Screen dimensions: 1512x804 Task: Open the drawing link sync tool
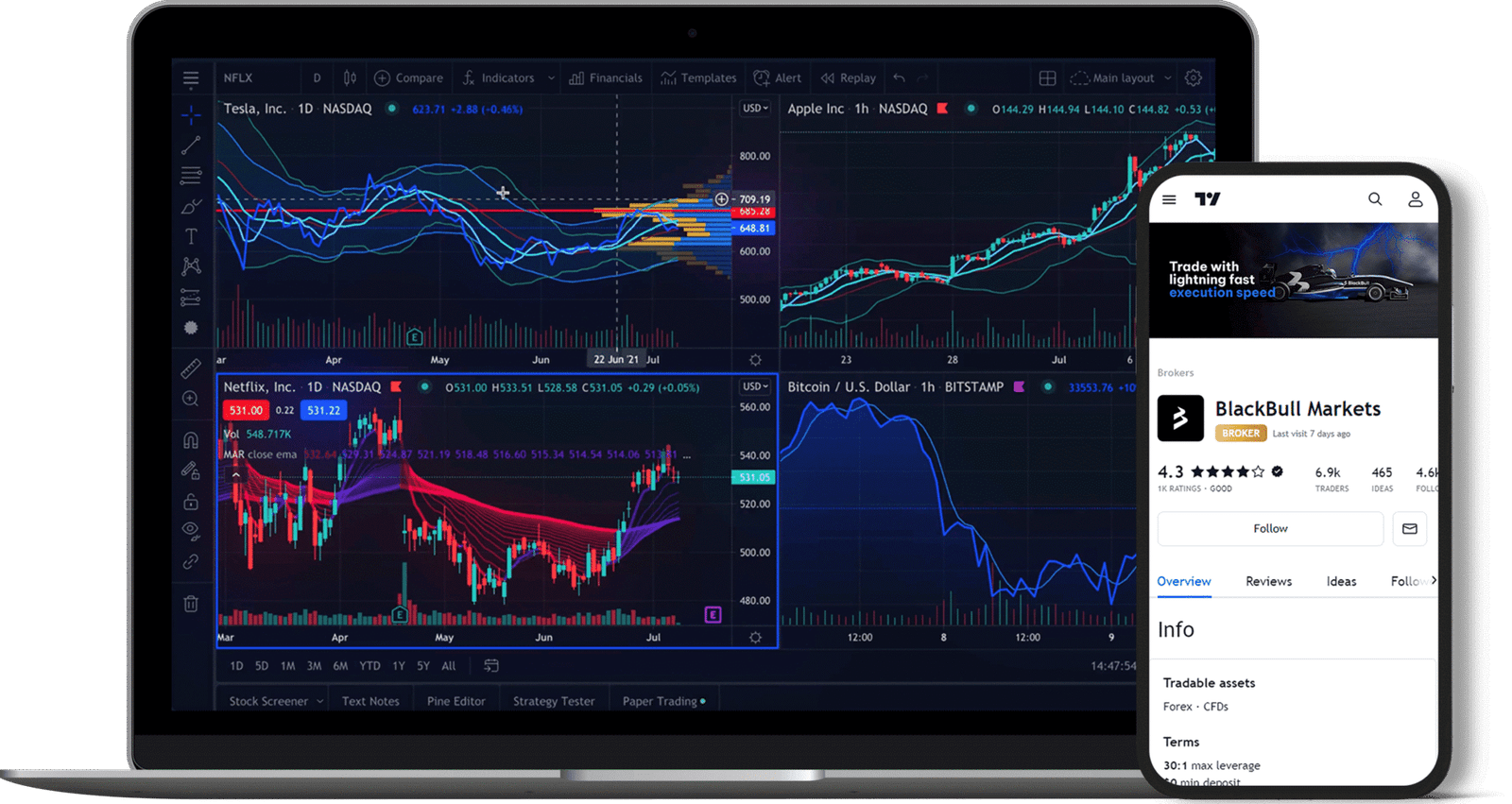(x=191, y=561)
